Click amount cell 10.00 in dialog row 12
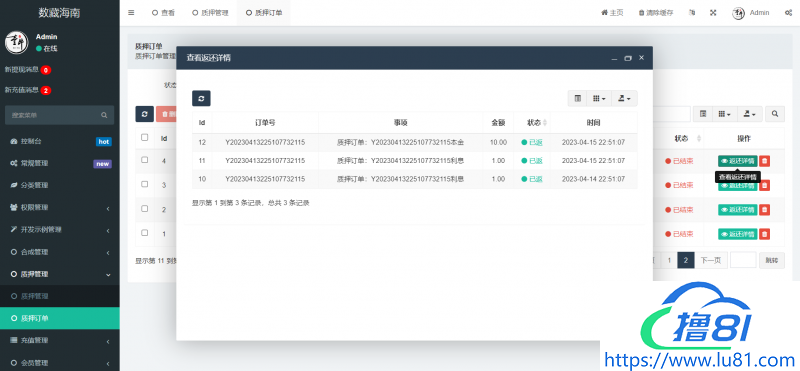 click(x=498, y=142)
